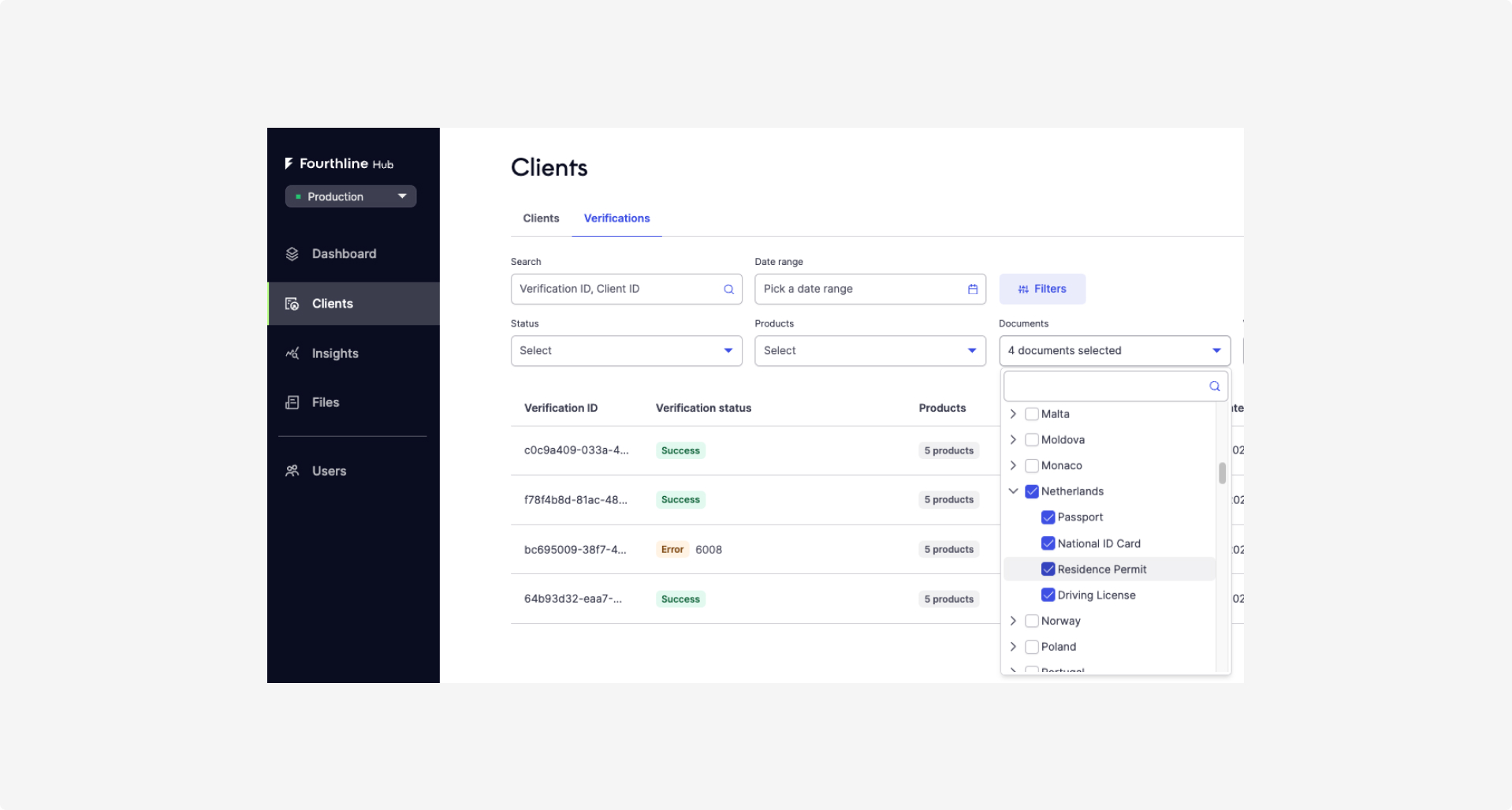The image size is (1512, 810).
Task: Click 5 products badge in f78f4b8d row
Action: click(948, 500)
